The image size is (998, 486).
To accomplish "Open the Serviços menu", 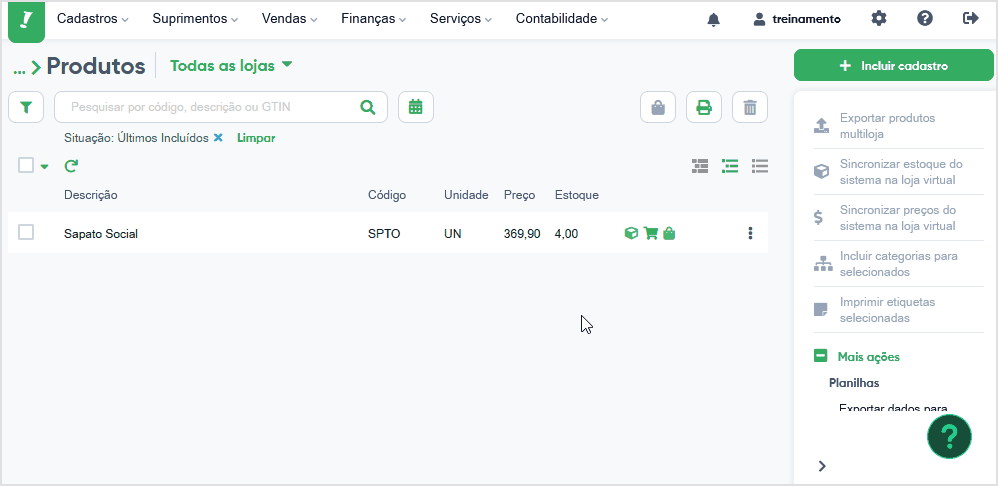I will tap(461, 19).
